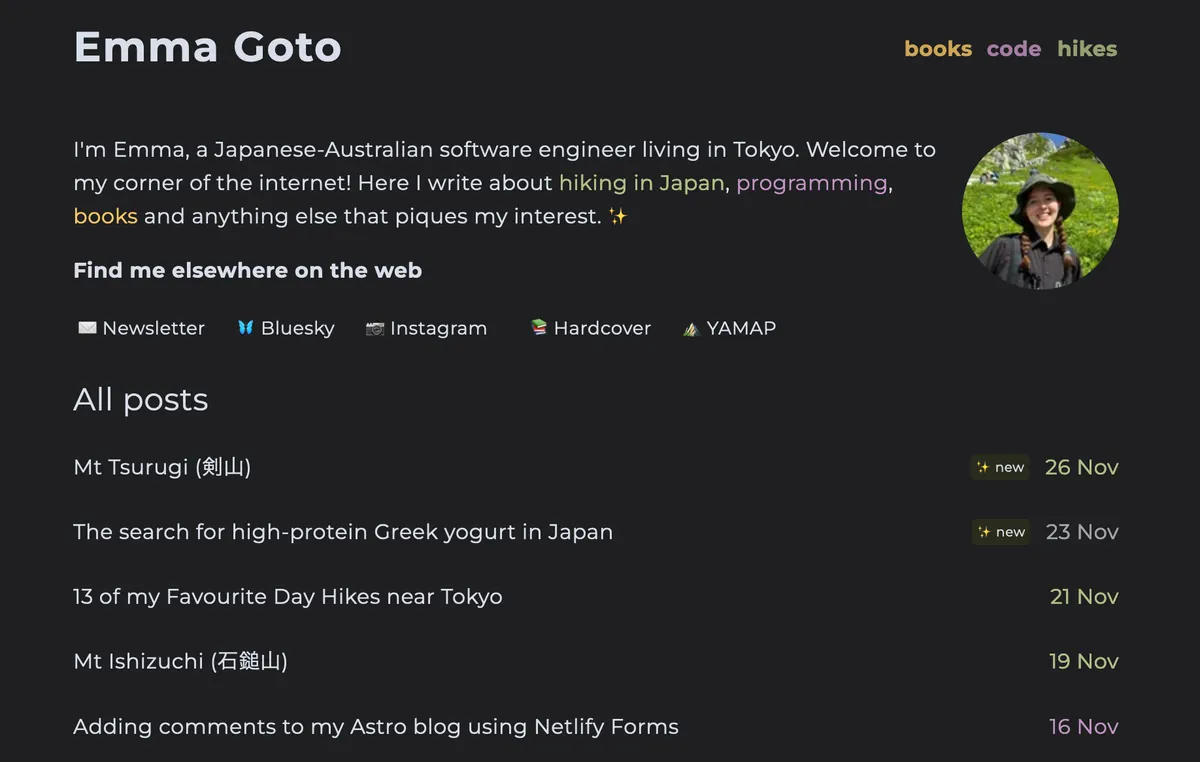Open the books section in top navigation

(937, 49)
